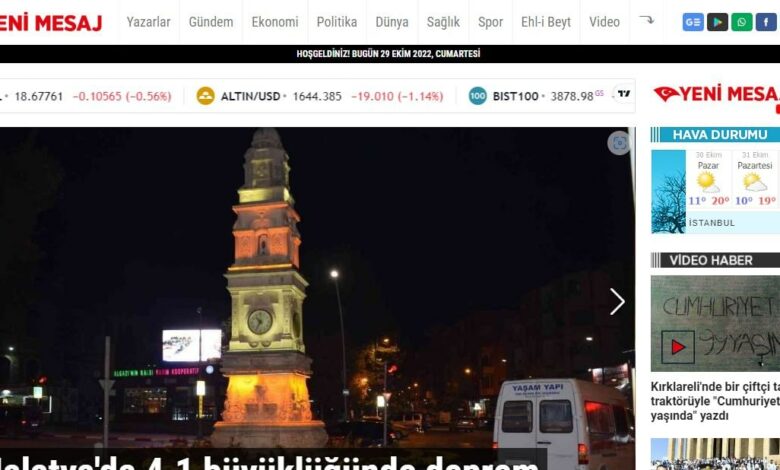Click the VİDEO HABER header
780x470 pixels.
pos(715,260)
